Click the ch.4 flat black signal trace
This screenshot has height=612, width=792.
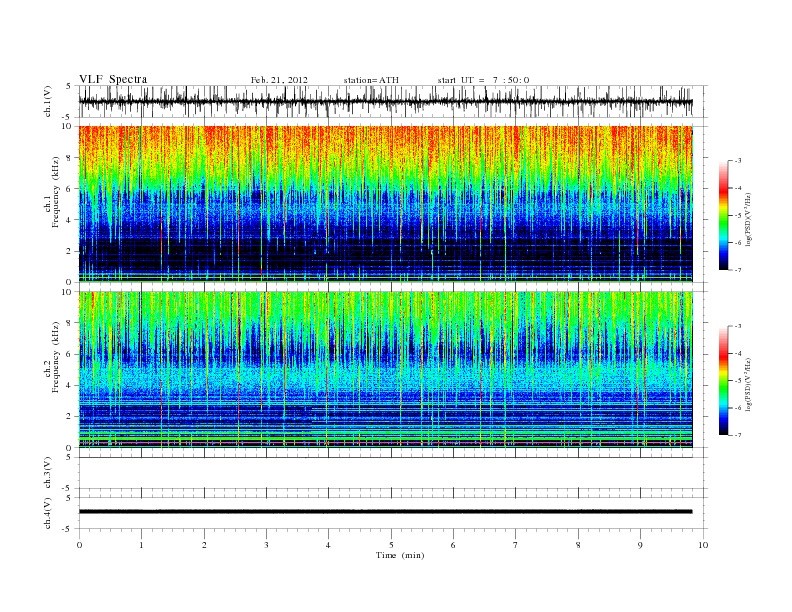tap(385, 512)
